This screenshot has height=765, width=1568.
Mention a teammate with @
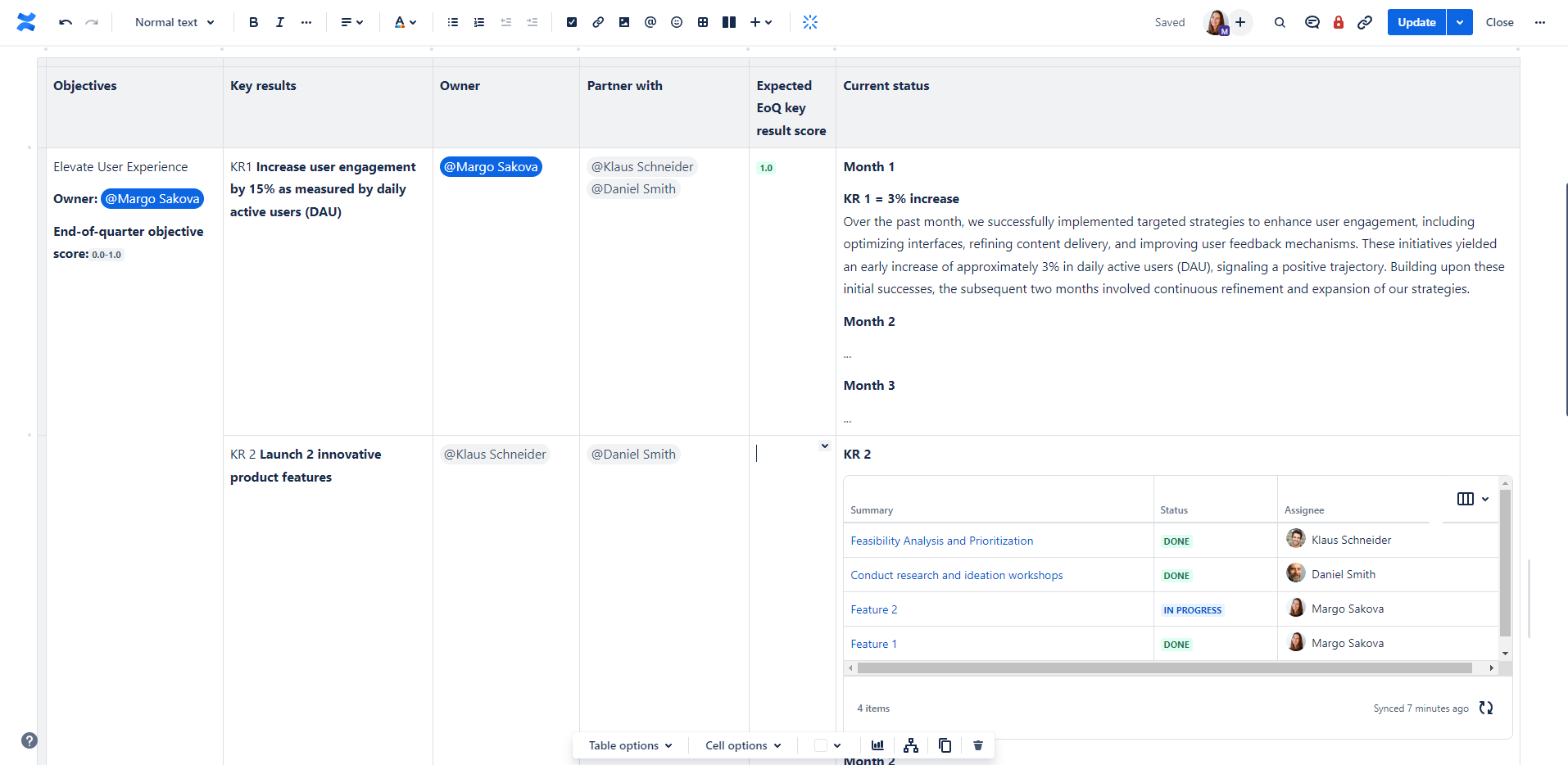coord(650,22)
